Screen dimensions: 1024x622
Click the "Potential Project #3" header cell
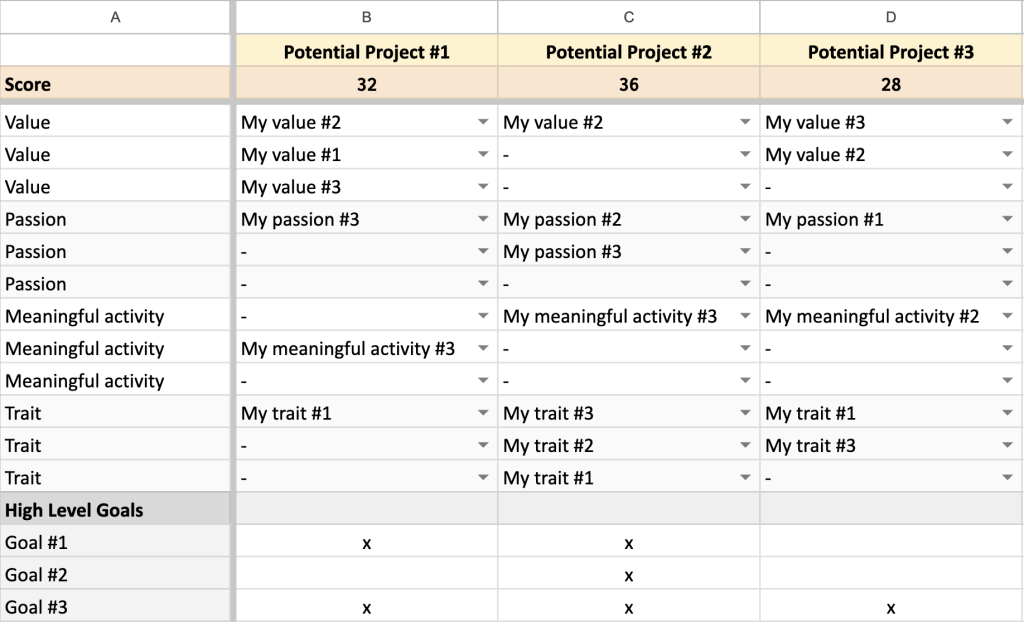890,52
